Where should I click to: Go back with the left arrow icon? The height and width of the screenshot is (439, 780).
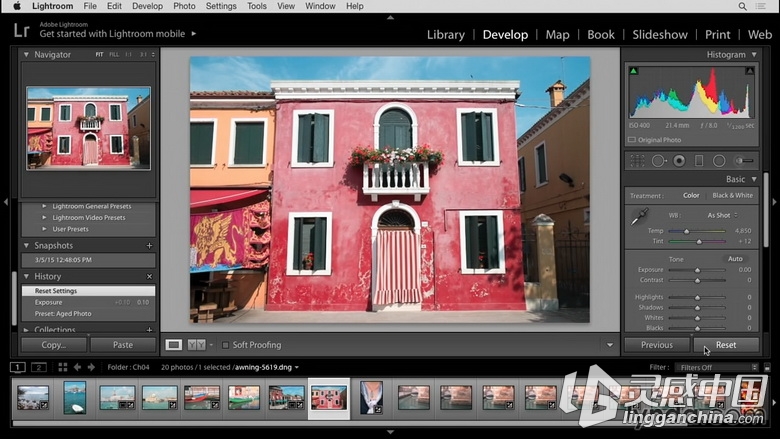pos(77,367)
